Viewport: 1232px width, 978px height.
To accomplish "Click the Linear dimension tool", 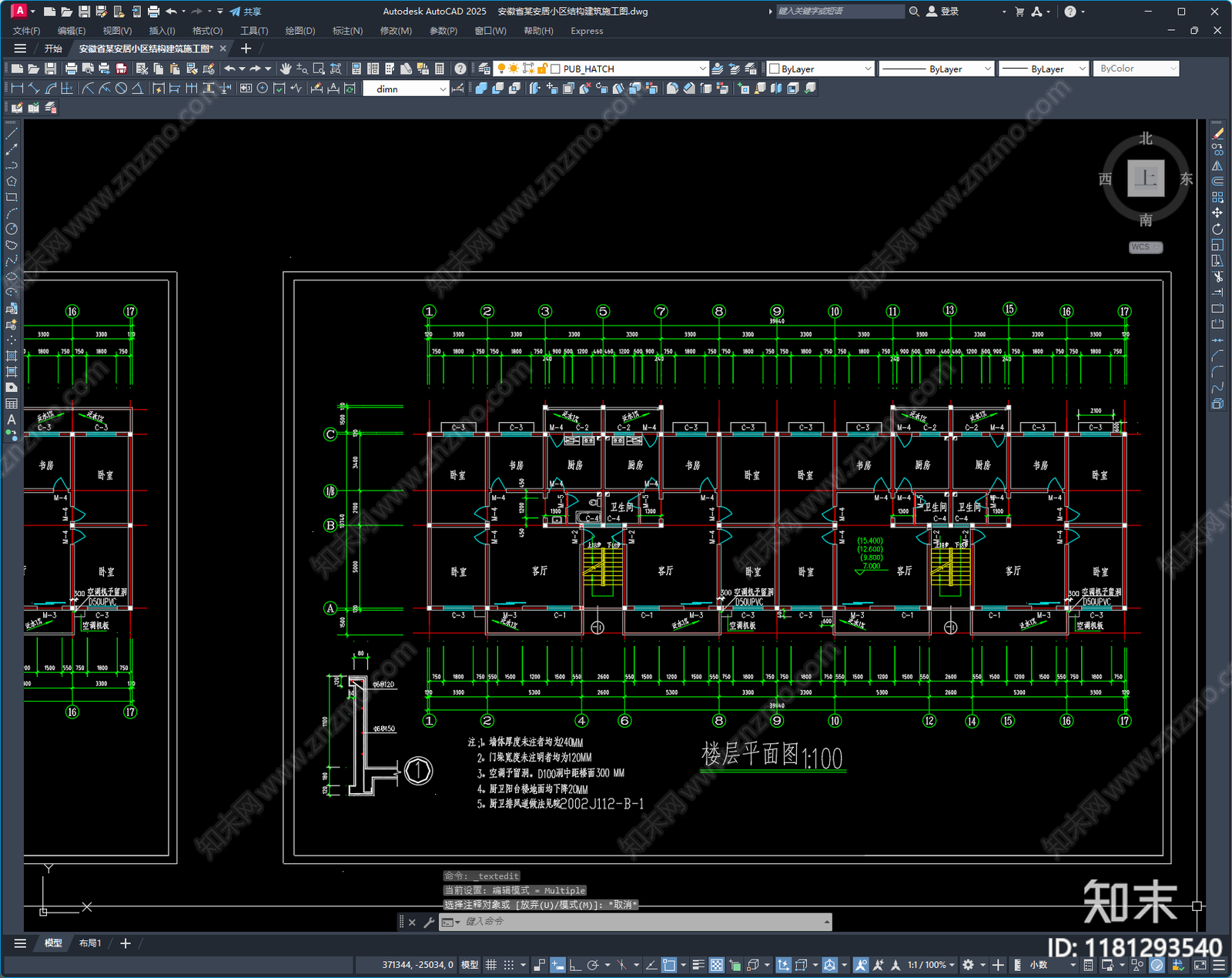I will point(17,89).
